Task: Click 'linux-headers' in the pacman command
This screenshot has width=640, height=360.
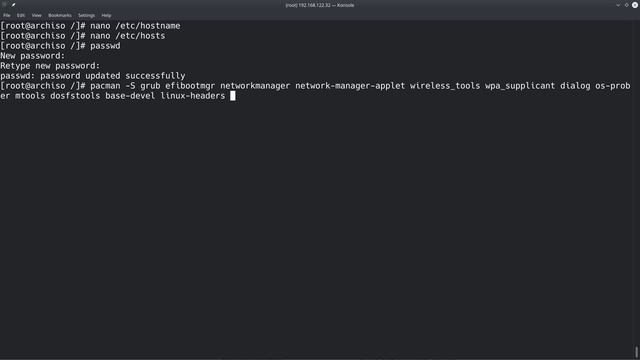Action: click(x=193, y=96)
